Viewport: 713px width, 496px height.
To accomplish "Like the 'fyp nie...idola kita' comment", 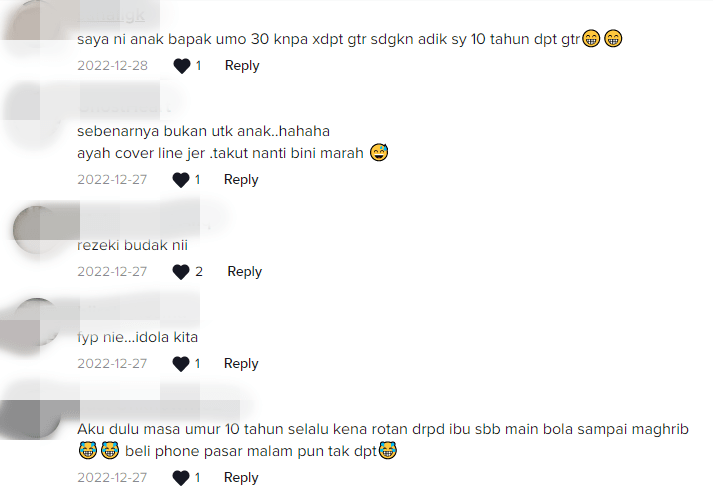I will point(181,364).
